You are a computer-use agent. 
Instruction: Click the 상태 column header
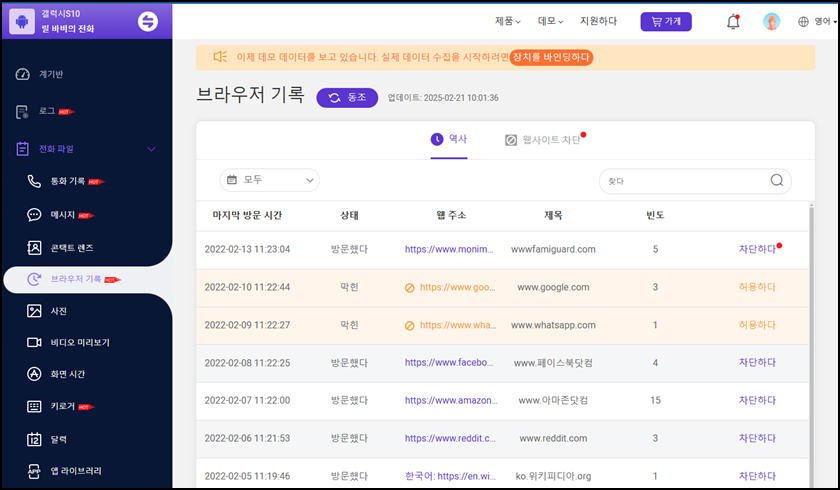tap(349, 215)
